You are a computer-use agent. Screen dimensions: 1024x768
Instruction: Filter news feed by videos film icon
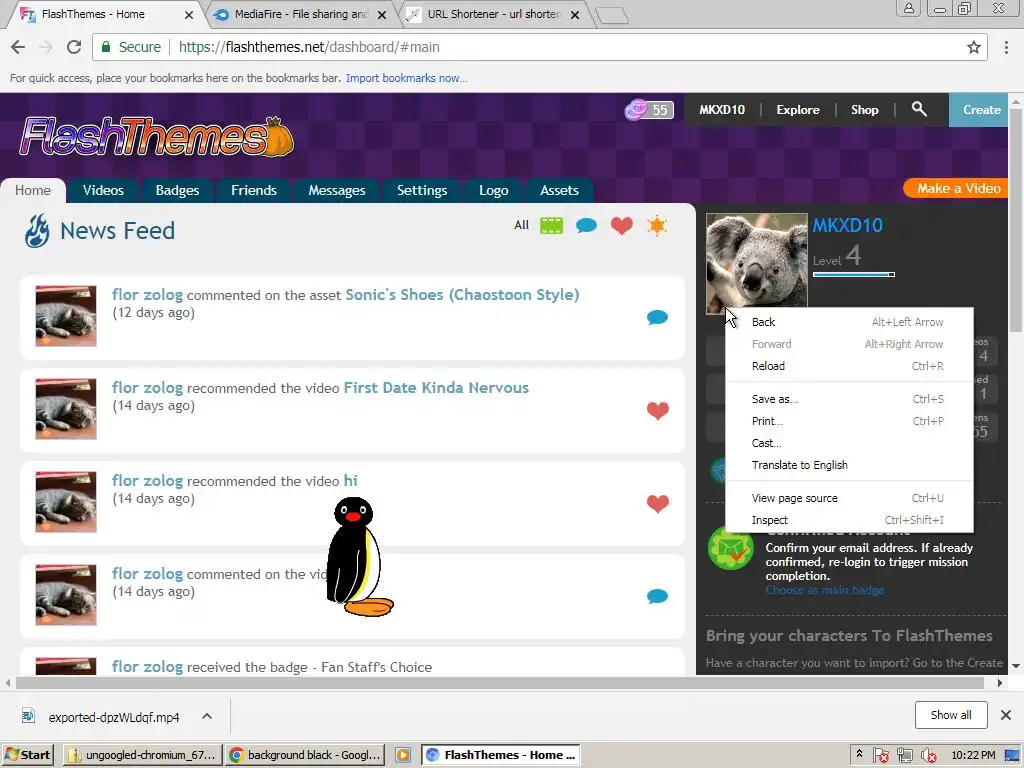click(x=551, y=225)
